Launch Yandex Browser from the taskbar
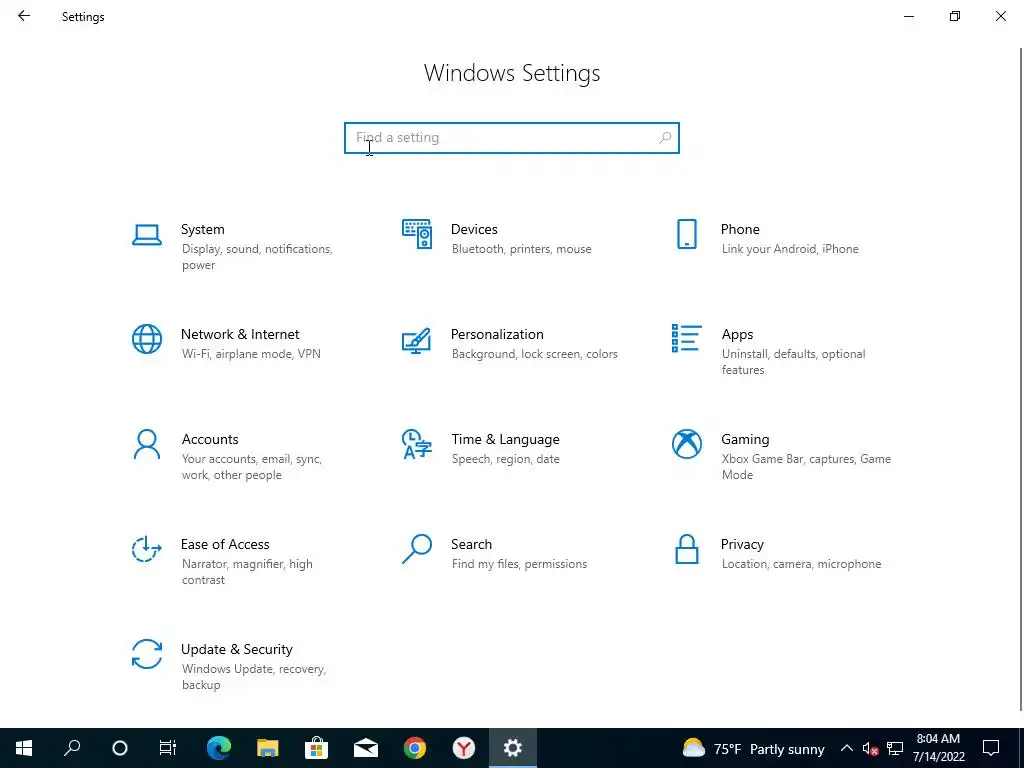Viewport: 1024px width, 768px height. [464, 748]
